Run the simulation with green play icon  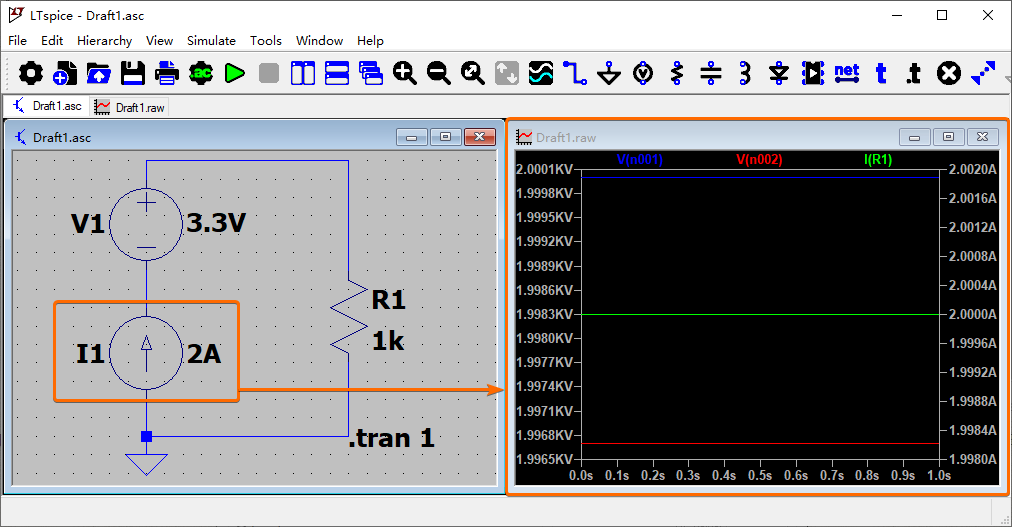[235, 74]
